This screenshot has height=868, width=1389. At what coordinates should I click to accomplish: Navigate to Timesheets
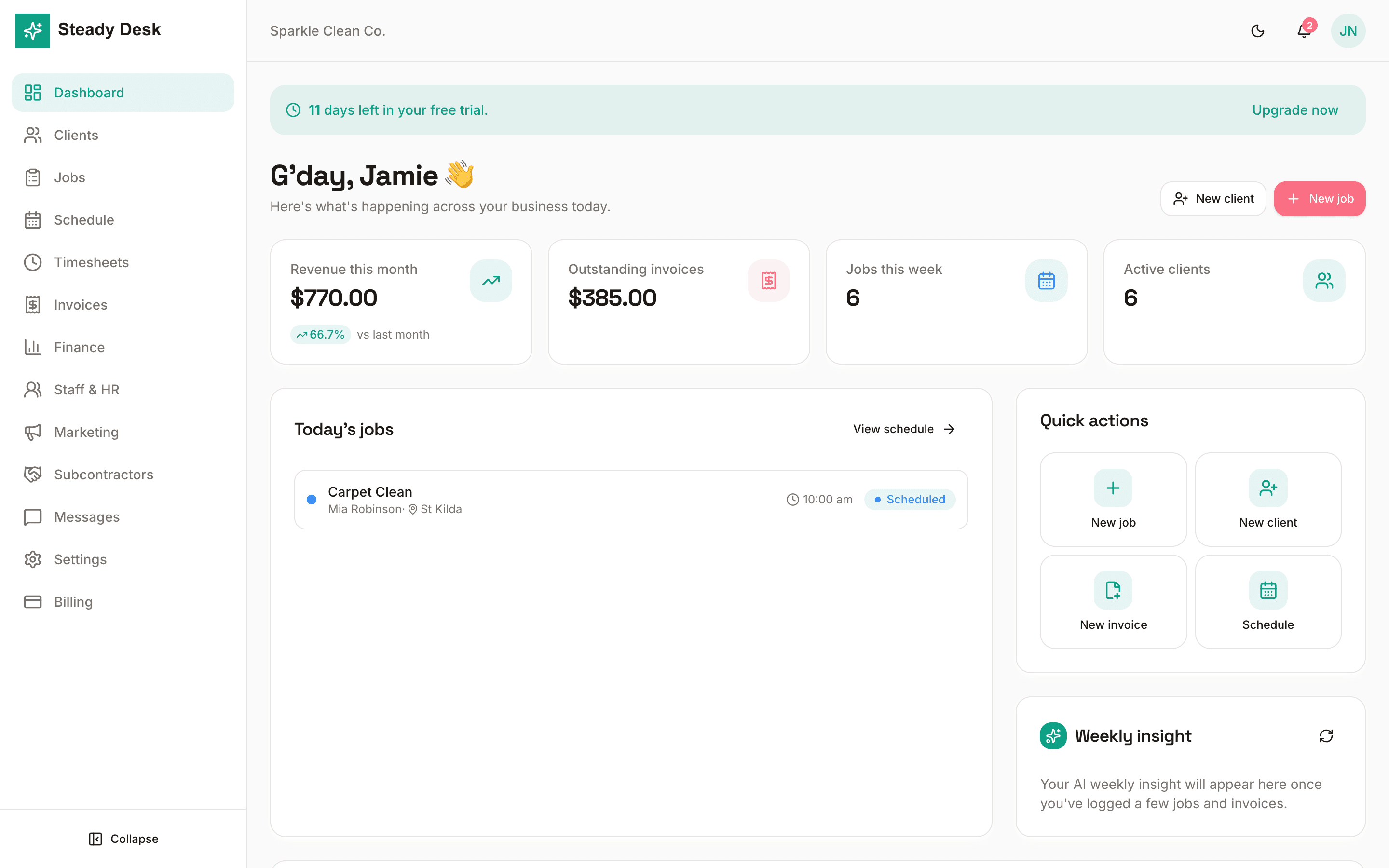(123, 262)
